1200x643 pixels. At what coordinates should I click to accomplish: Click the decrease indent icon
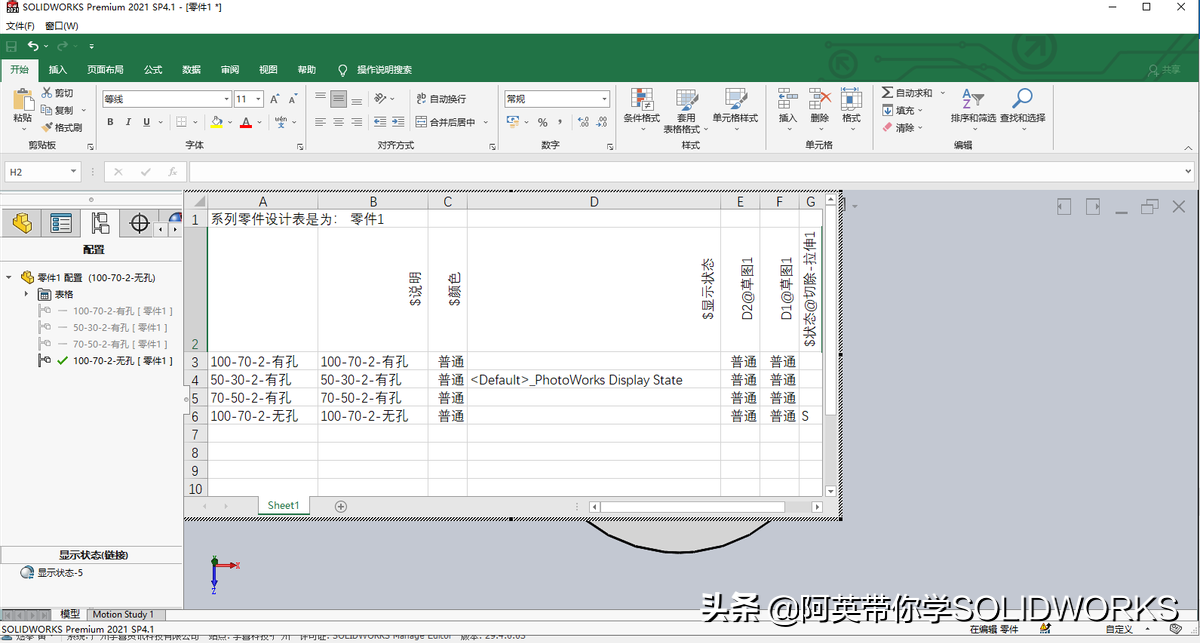click(x=380, y=122)
